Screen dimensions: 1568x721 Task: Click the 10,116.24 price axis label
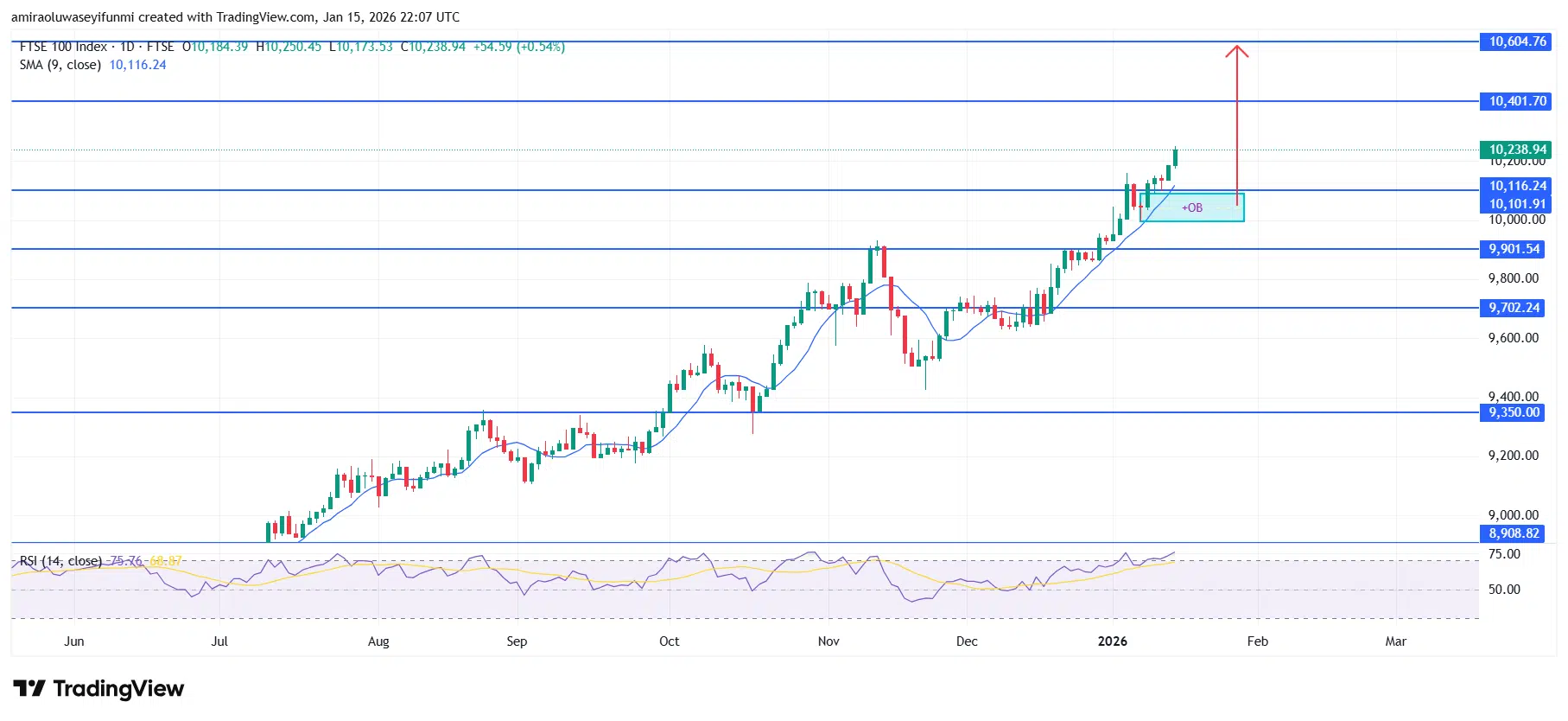(x=1517, y=186)
